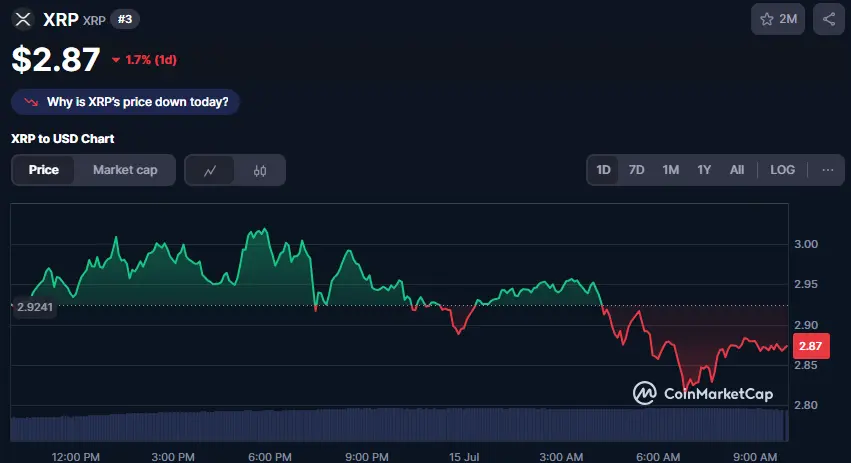Click the 15 Jul x-axis label

[x=464, y=457]
